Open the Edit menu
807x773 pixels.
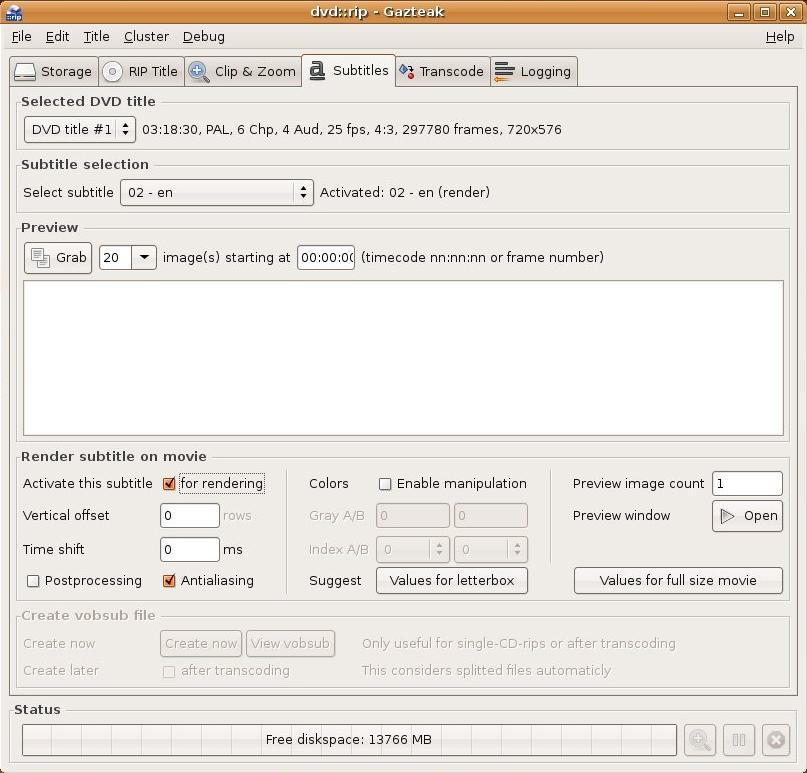pyautogui.click(x=57, y=37)
